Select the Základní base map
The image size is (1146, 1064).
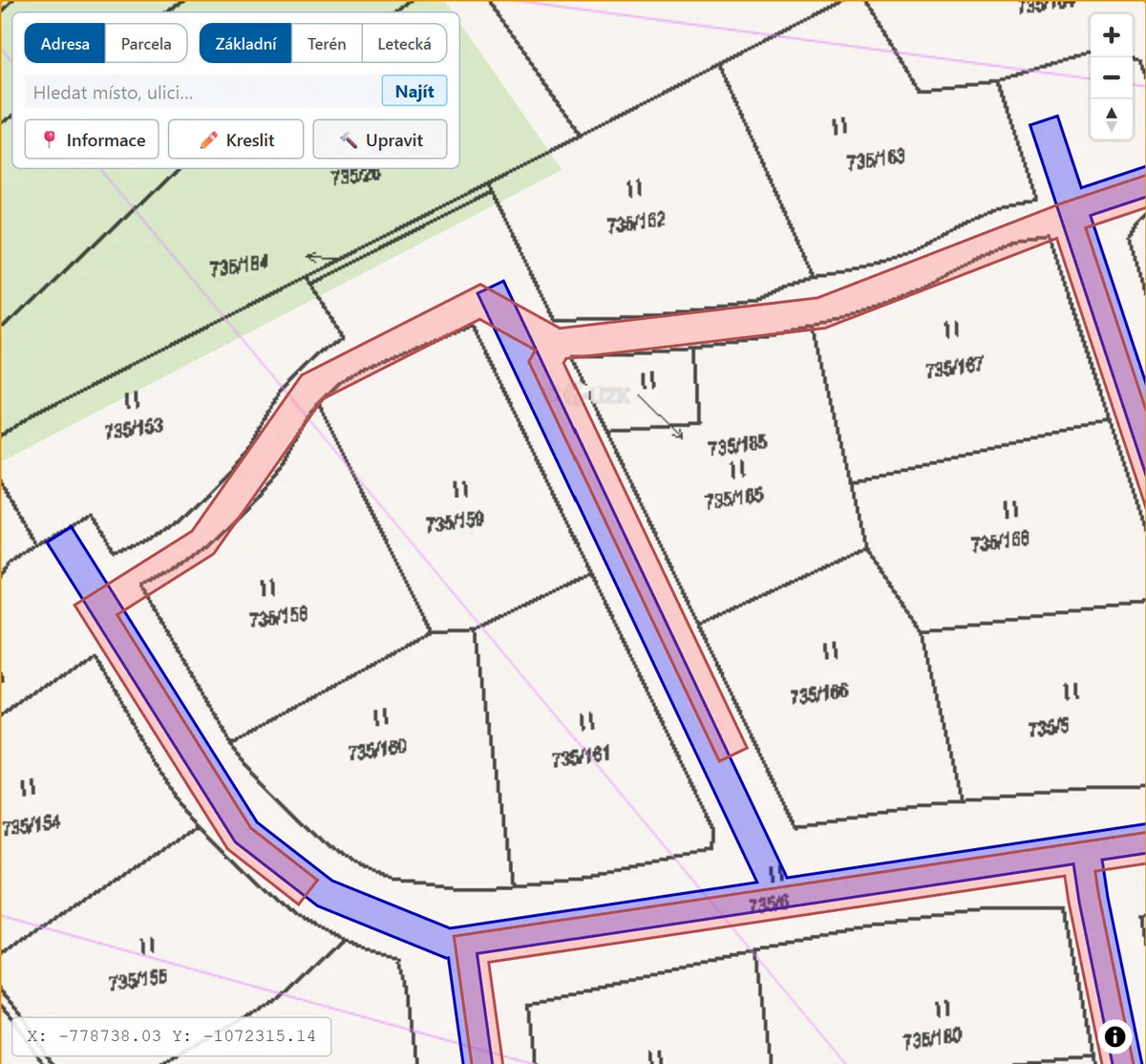(x=245, y=44)
